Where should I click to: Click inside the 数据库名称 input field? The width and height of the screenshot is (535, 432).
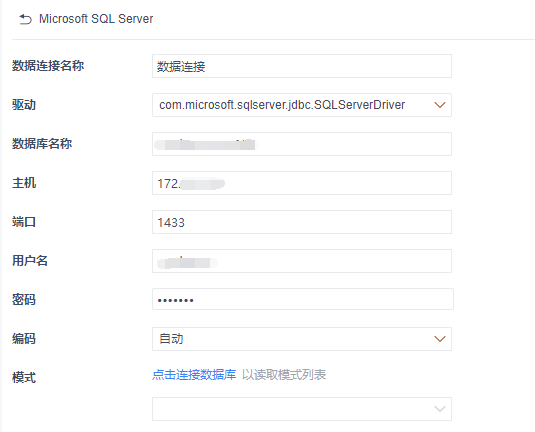302,144
